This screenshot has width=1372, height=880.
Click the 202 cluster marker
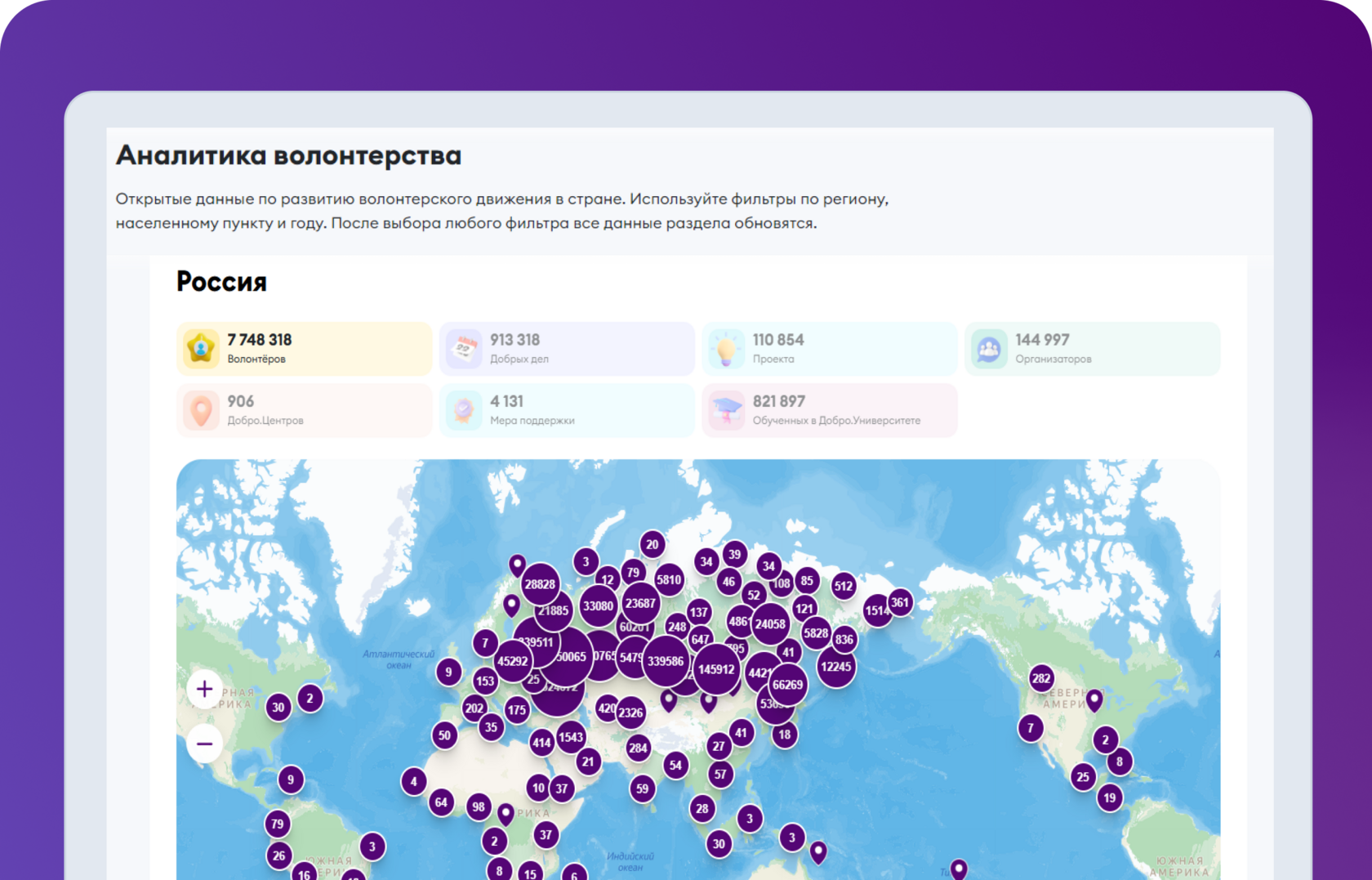[474, 708]
